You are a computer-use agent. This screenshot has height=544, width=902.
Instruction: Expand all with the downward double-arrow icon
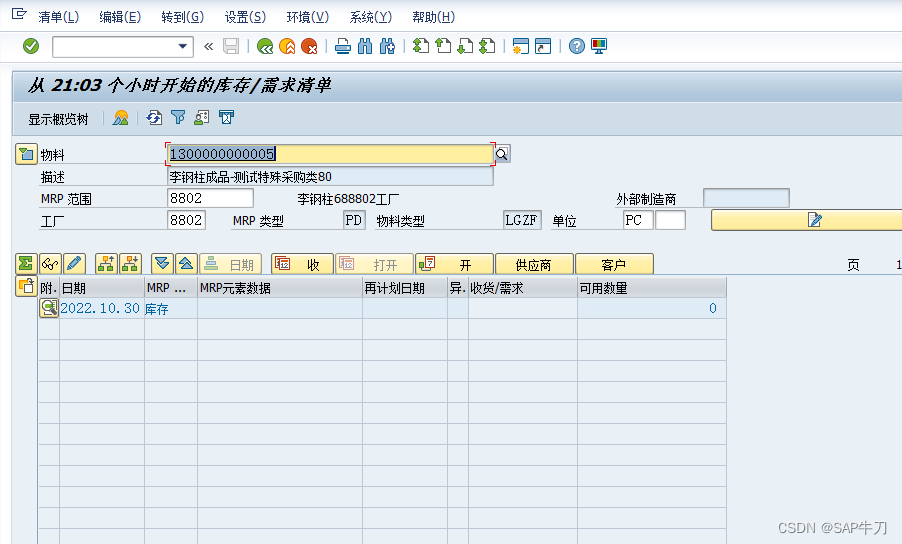(162, 264)
